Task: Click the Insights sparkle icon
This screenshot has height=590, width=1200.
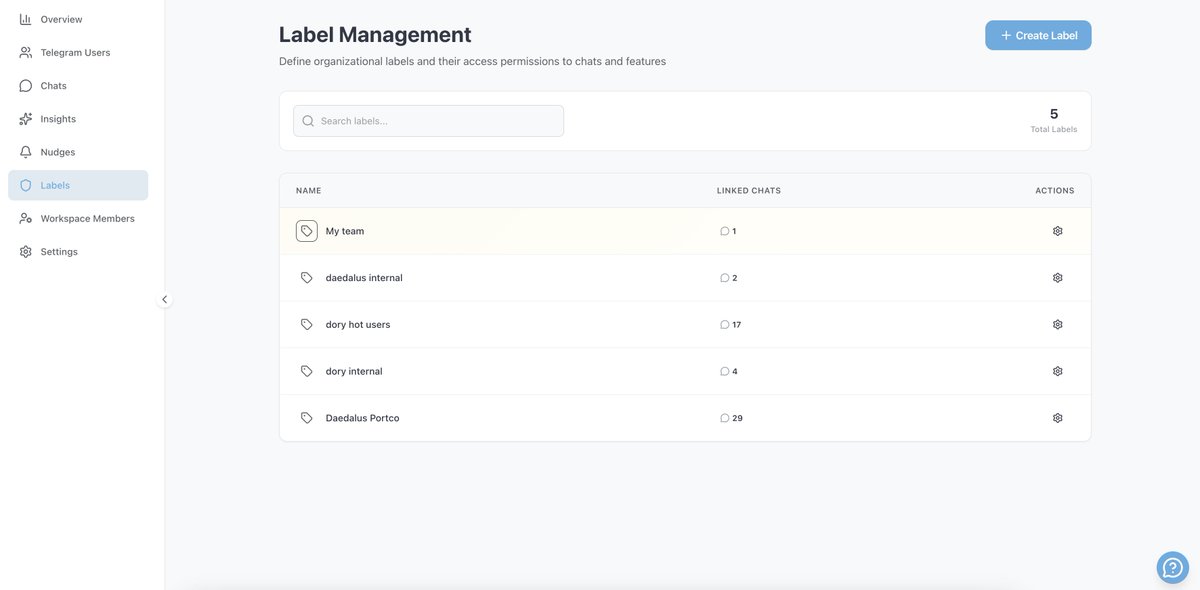Action: pyautogui.click(x=25, y=119)
